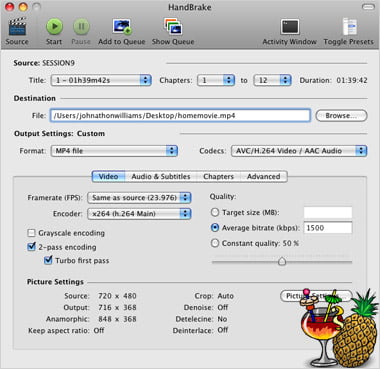380x369 pixels.
Task: Click the Crop value Auto
Action: 226,296
